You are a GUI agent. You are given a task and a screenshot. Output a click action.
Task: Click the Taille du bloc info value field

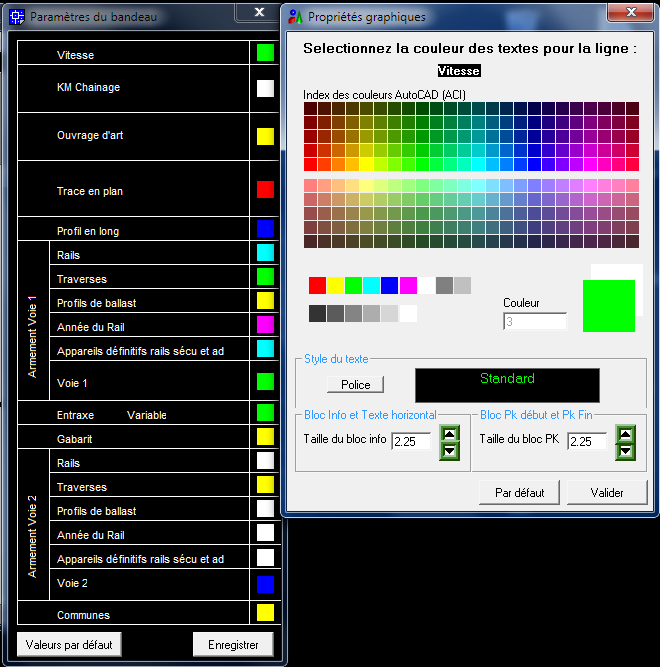pos(411,441)
